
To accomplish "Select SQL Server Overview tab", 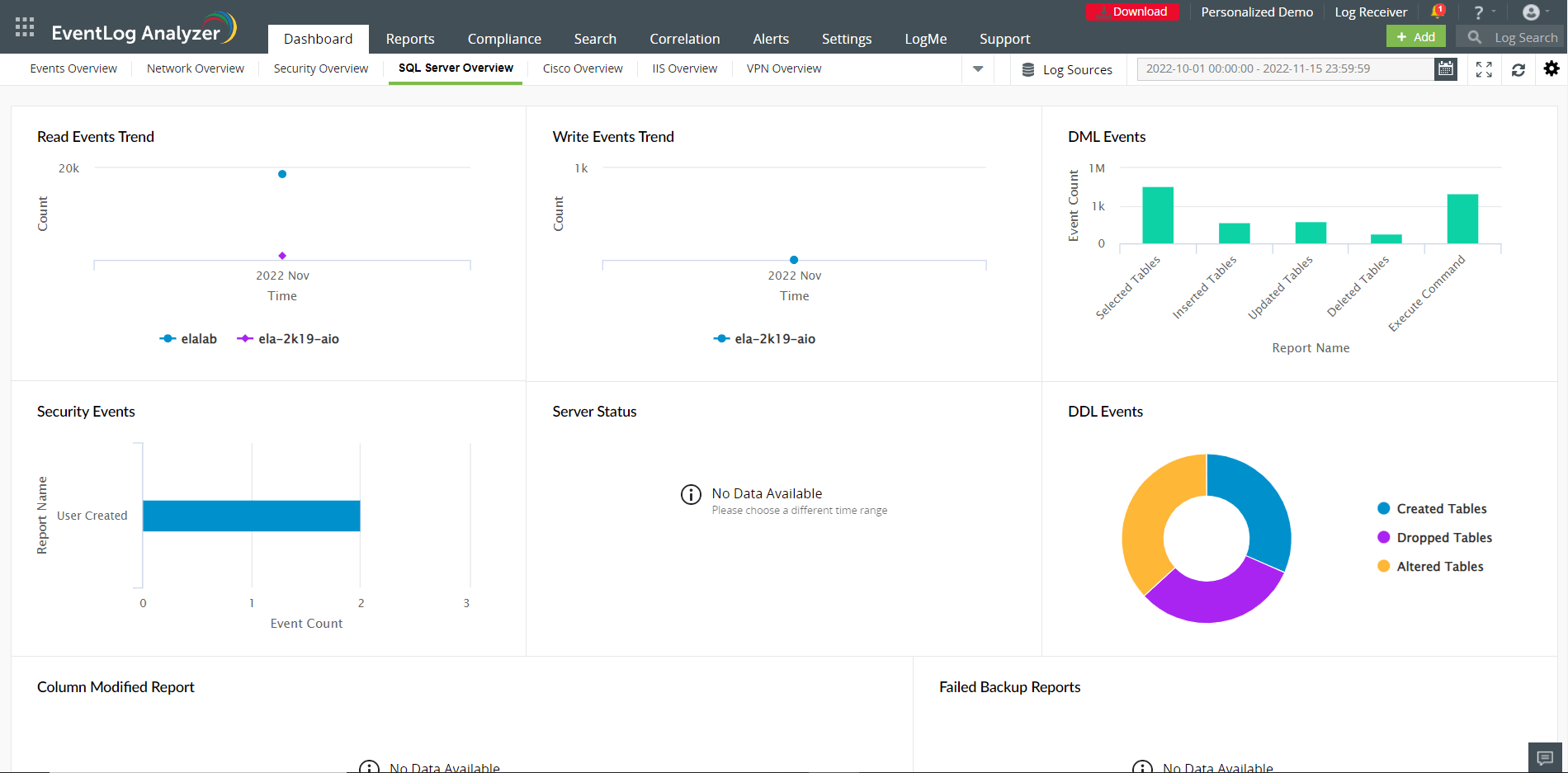I will pos(456,68).
